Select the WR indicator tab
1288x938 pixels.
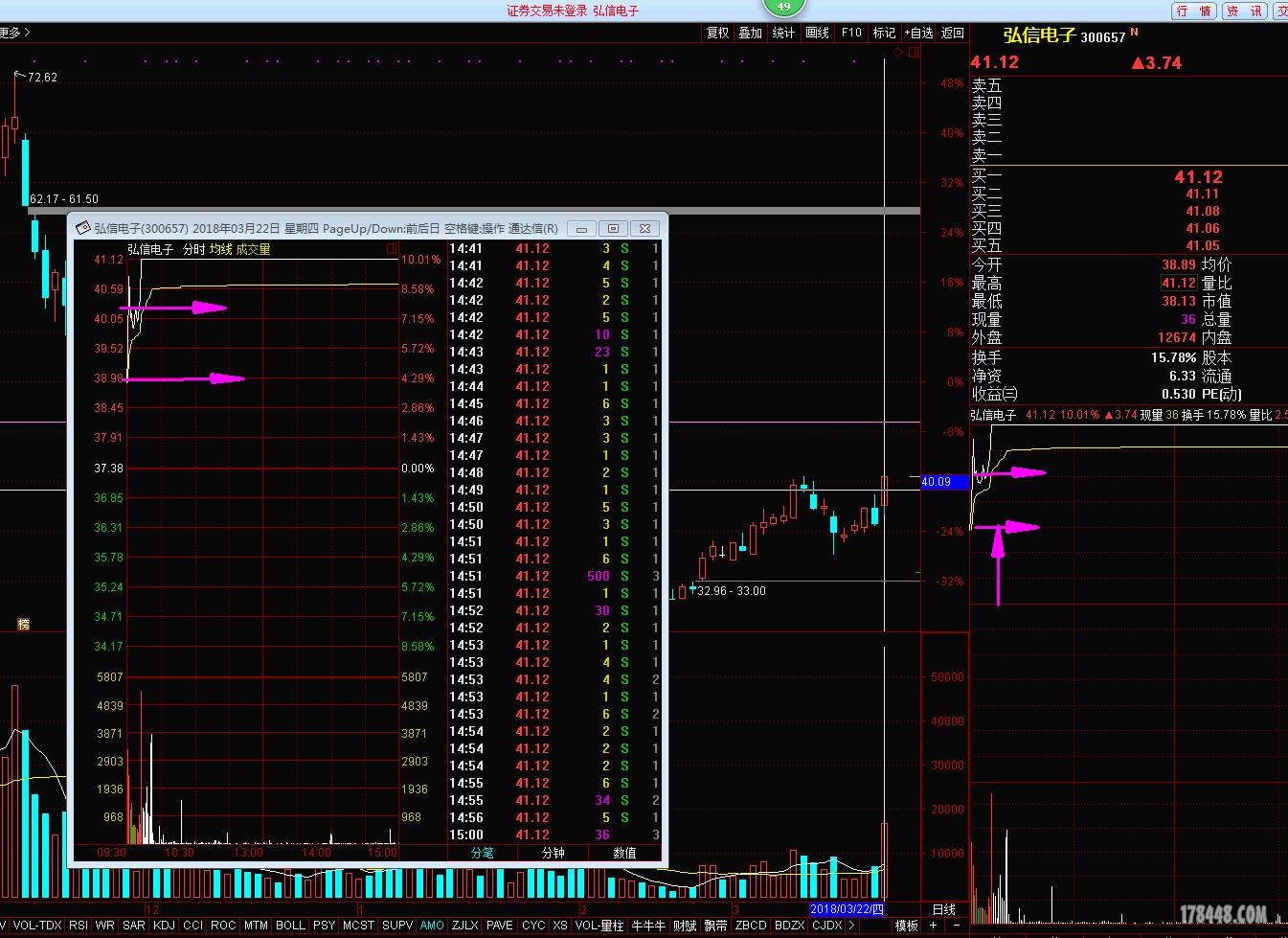[x=104, y=926]
